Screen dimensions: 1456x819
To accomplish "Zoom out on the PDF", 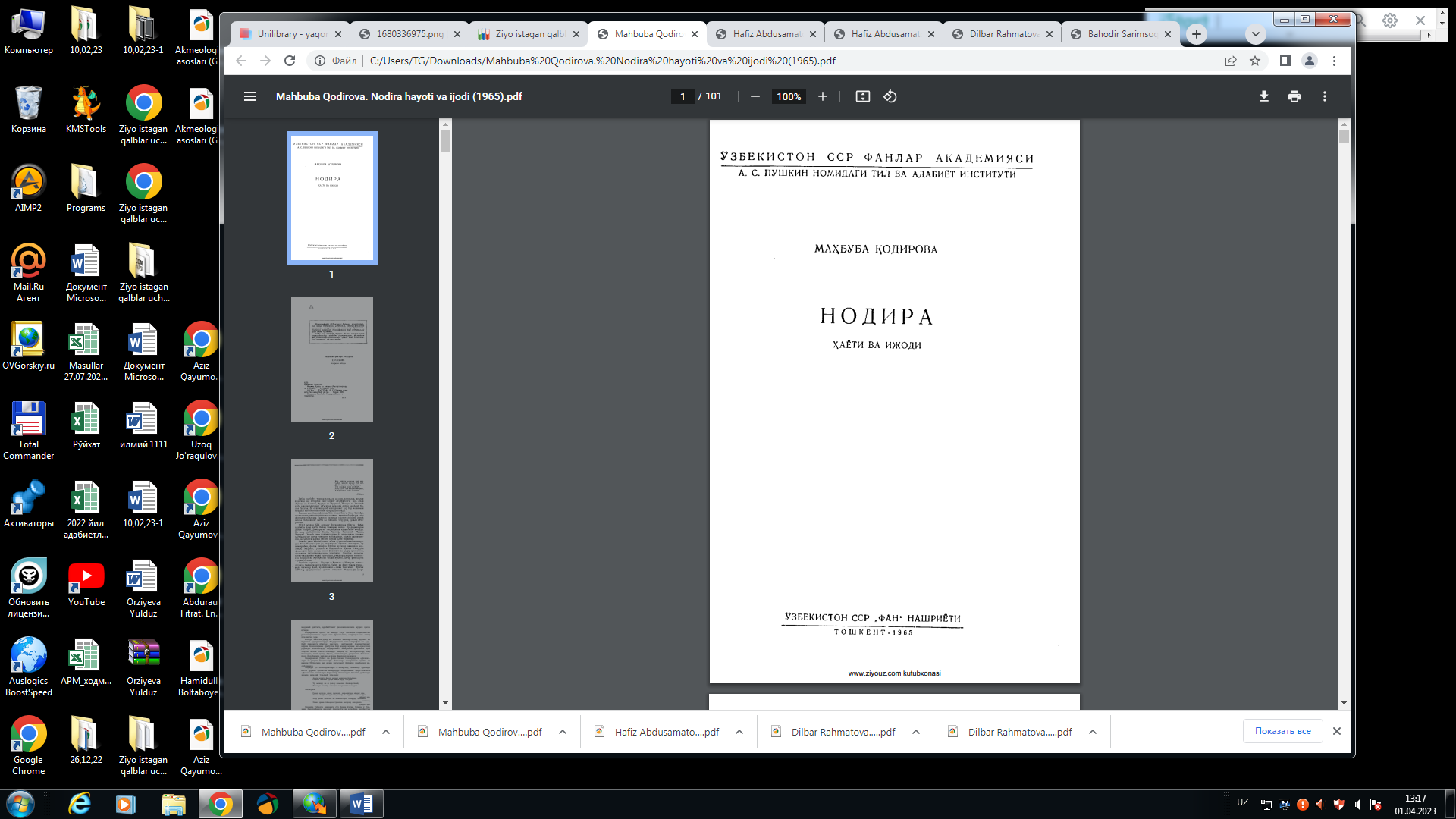I will (755, 96).
